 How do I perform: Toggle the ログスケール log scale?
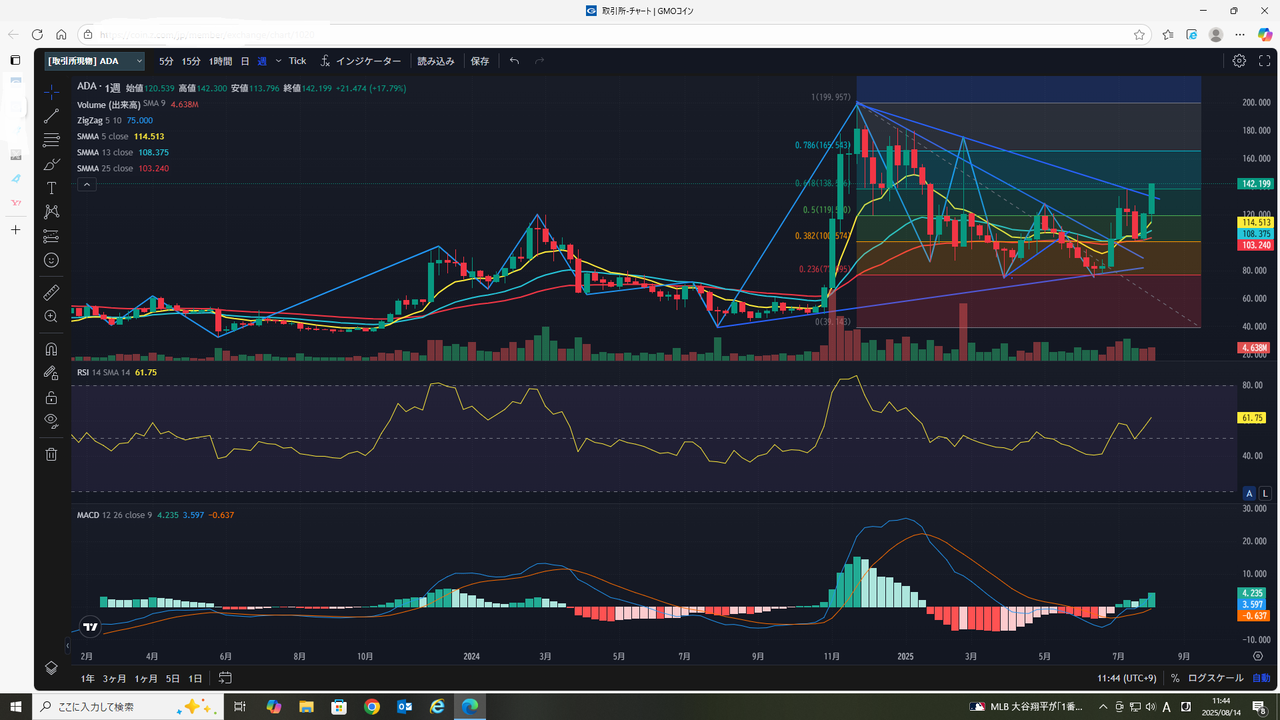pyautogui.click(x=1216, y=678)
